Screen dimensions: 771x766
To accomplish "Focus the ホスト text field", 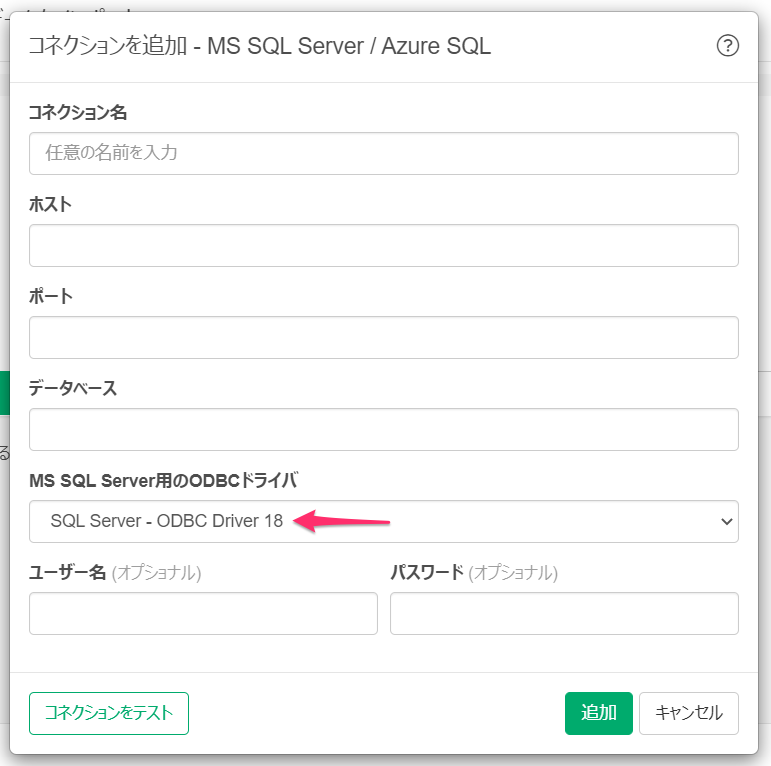I will click(384, 245).
